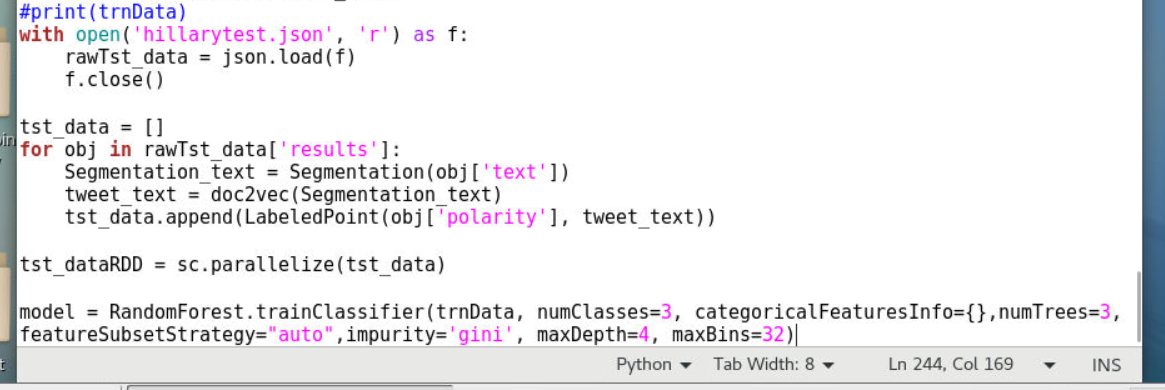
Task: Click the "auto" featureSubsetStrategy value
Action: pyautogui.click(x=301, y=335)
